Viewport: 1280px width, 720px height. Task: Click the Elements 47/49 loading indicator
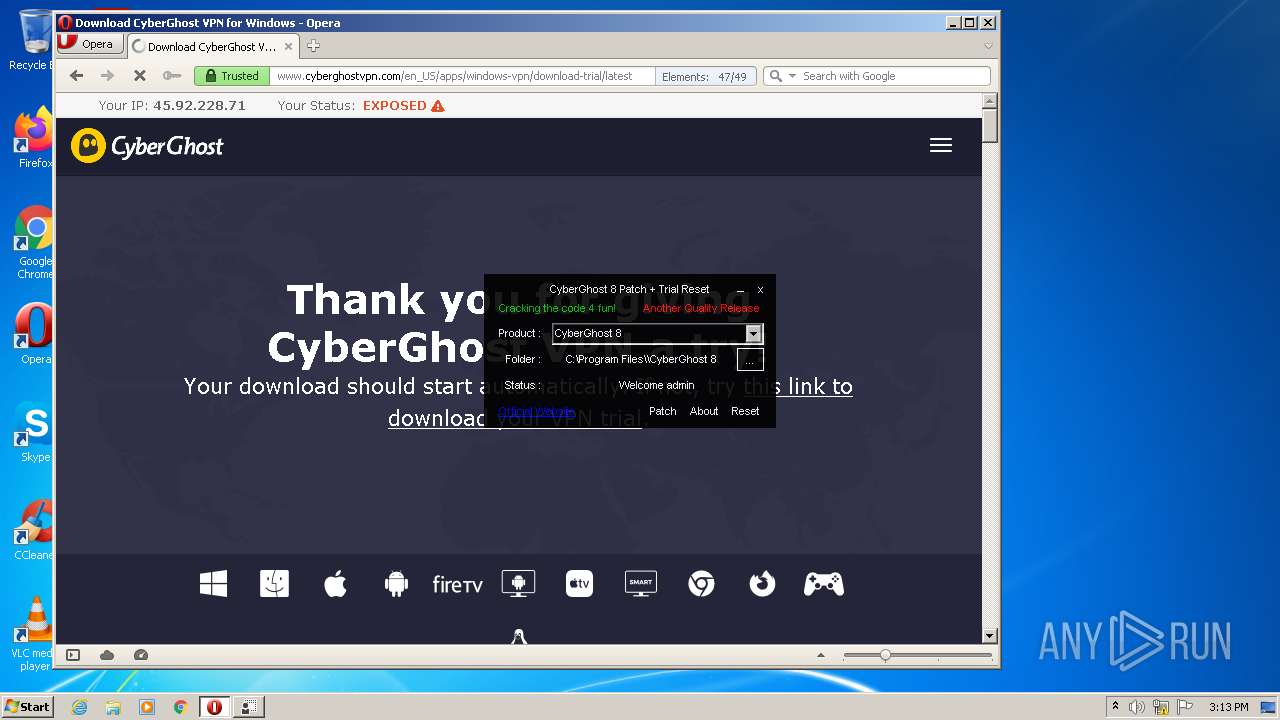pos(704,76)
